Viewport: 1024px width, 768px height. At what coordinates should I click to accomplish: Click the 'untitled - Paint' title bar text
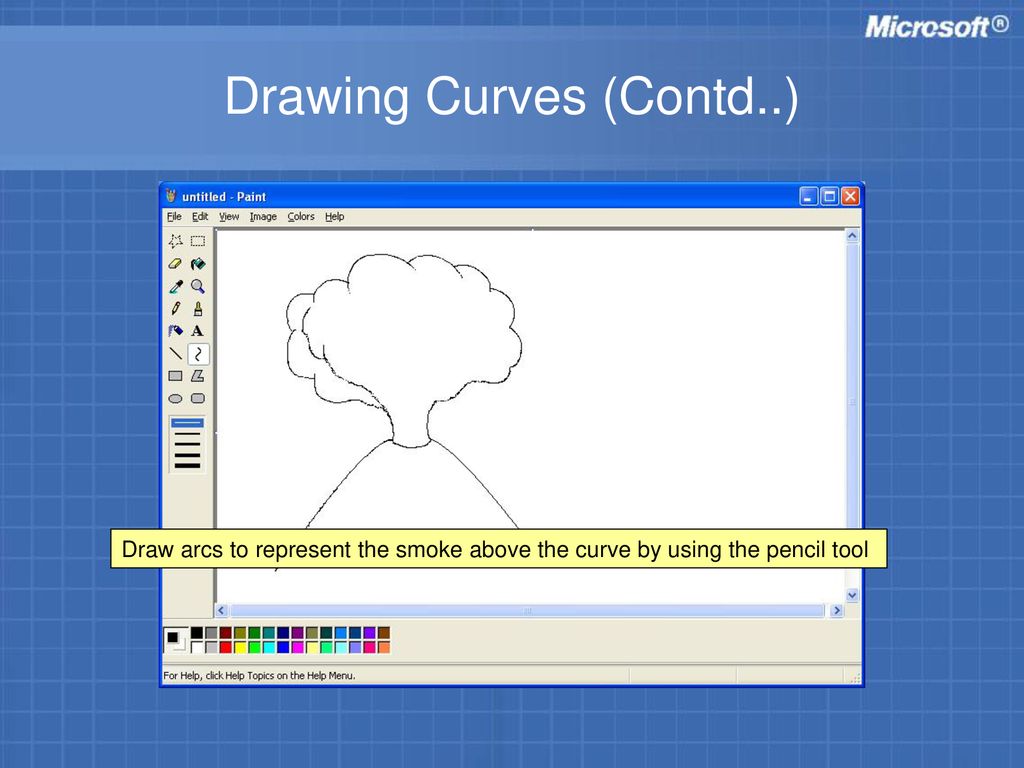coord(224,197)
